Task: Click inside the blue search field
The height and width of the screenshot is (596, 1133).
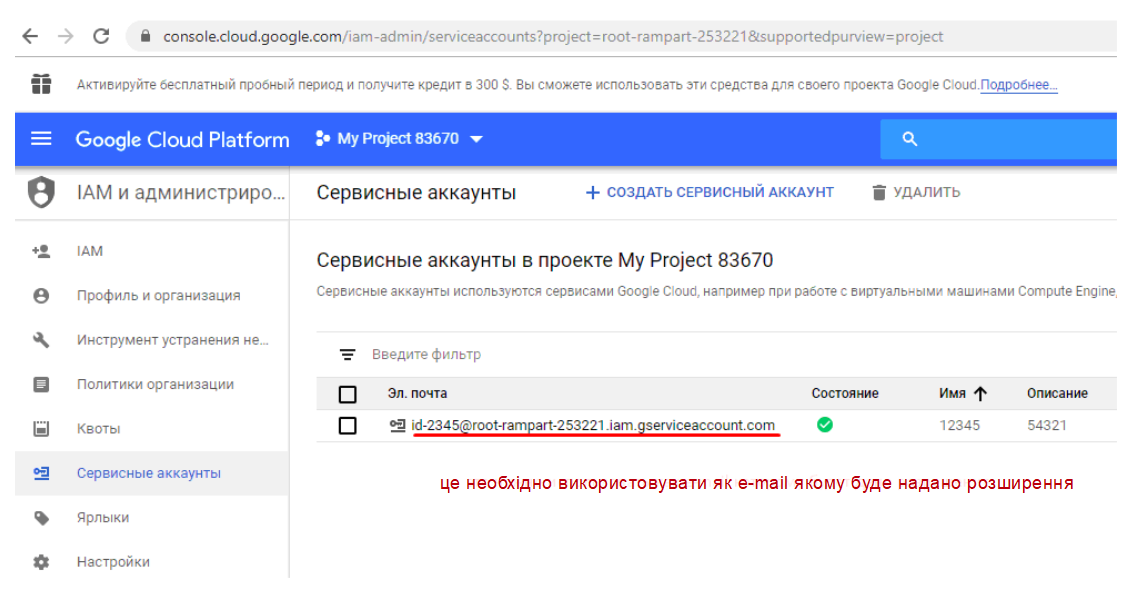Action: pos(999,139)
